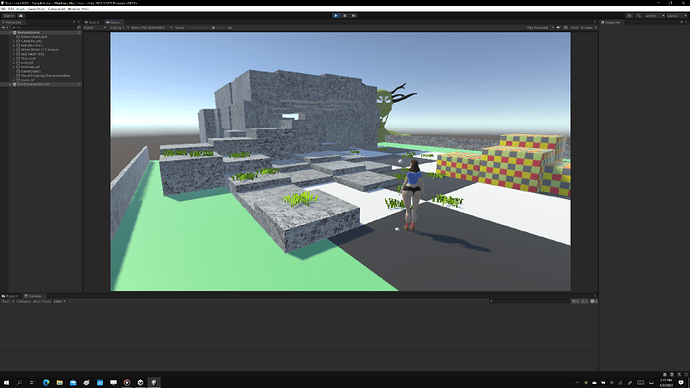The image size is (690, 388).
Task: Switch to the Project tab
Action: click(x=10, y=296)
